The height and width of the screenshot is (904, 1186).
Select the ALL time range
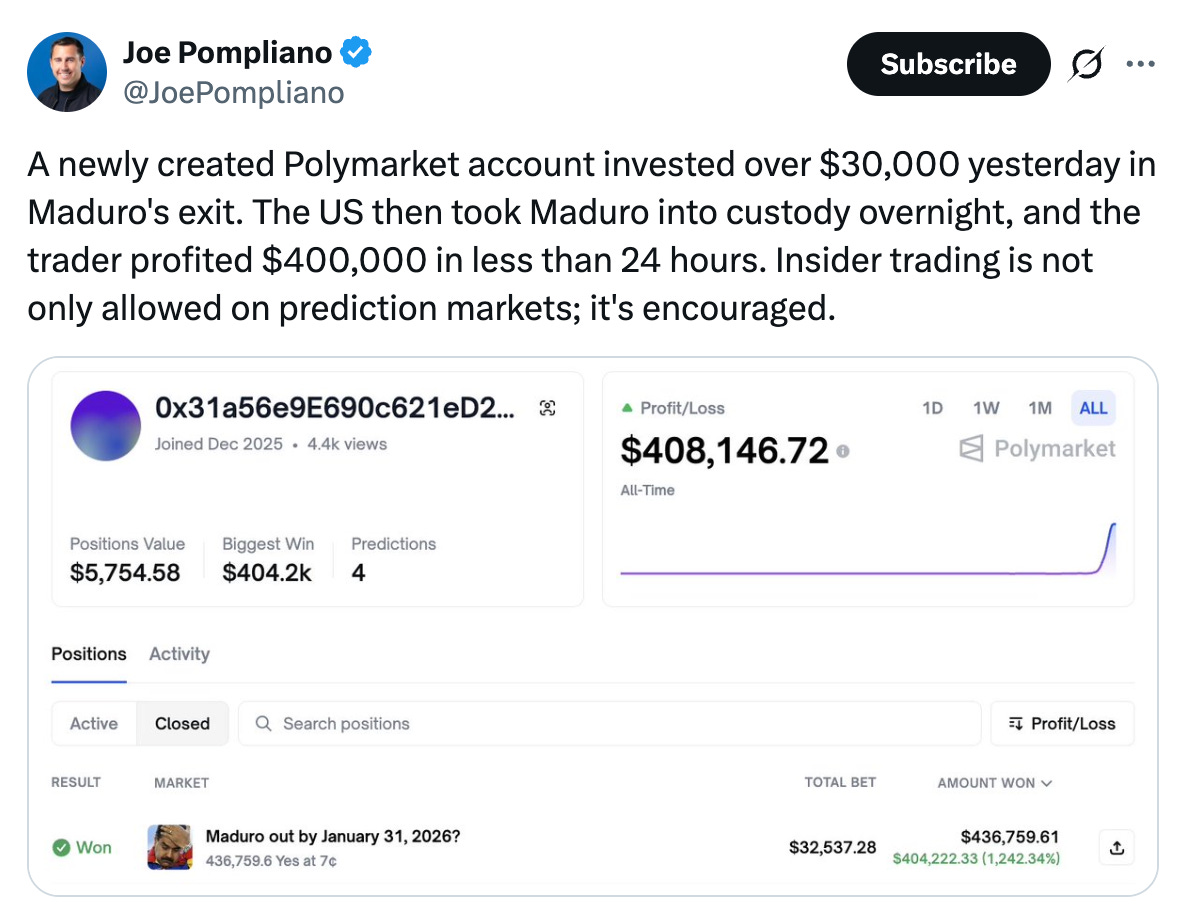(1093, 408)
